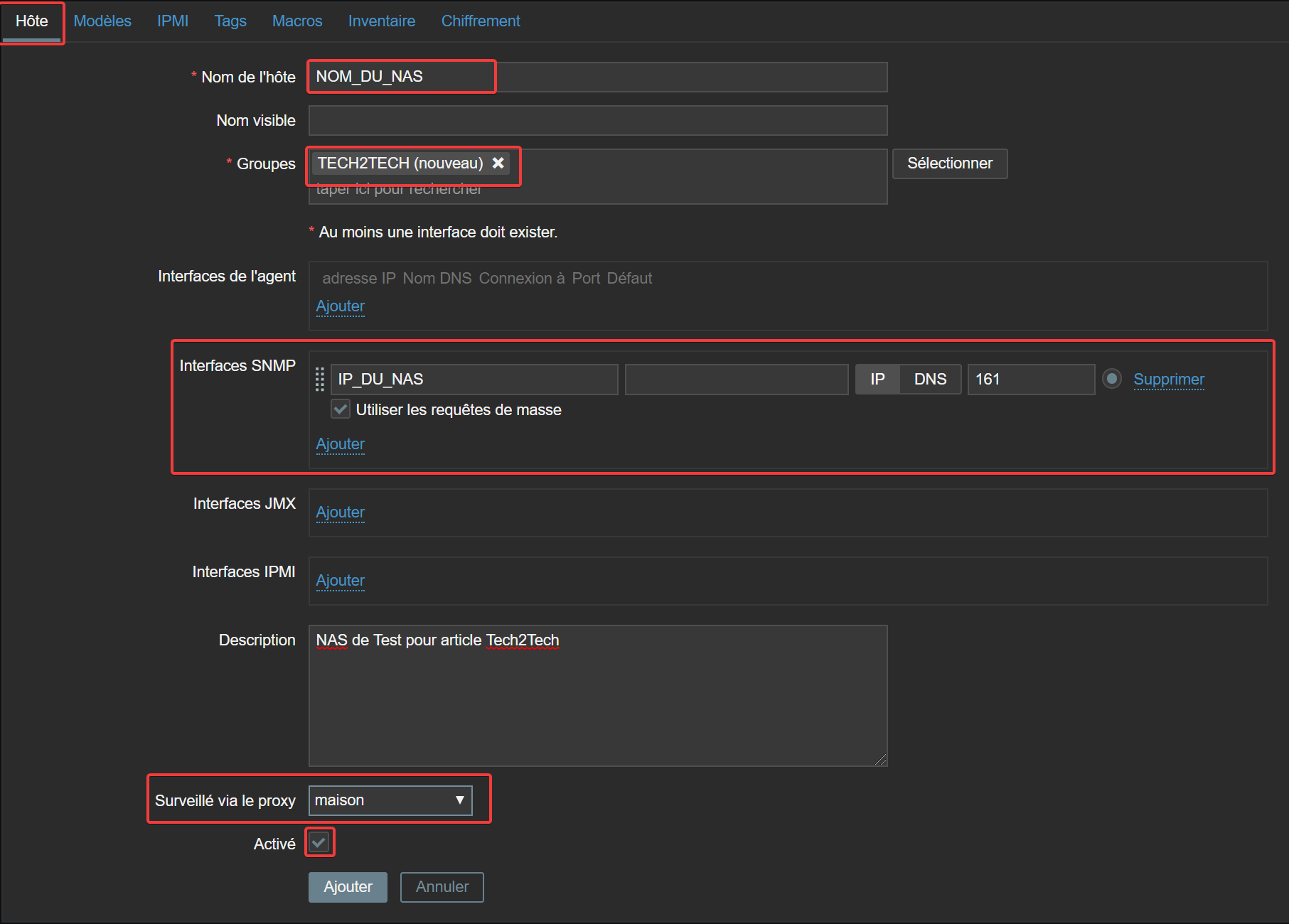Open the 'Surveillé via le proxy' dropdown

[390, 800]
